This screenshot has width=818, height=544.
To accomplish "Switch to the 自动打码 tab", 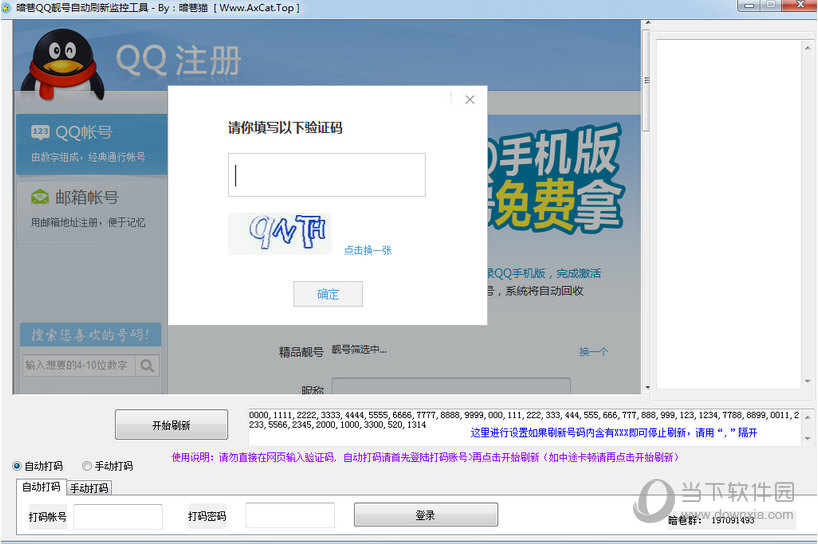I will click(x=41, y=487).
